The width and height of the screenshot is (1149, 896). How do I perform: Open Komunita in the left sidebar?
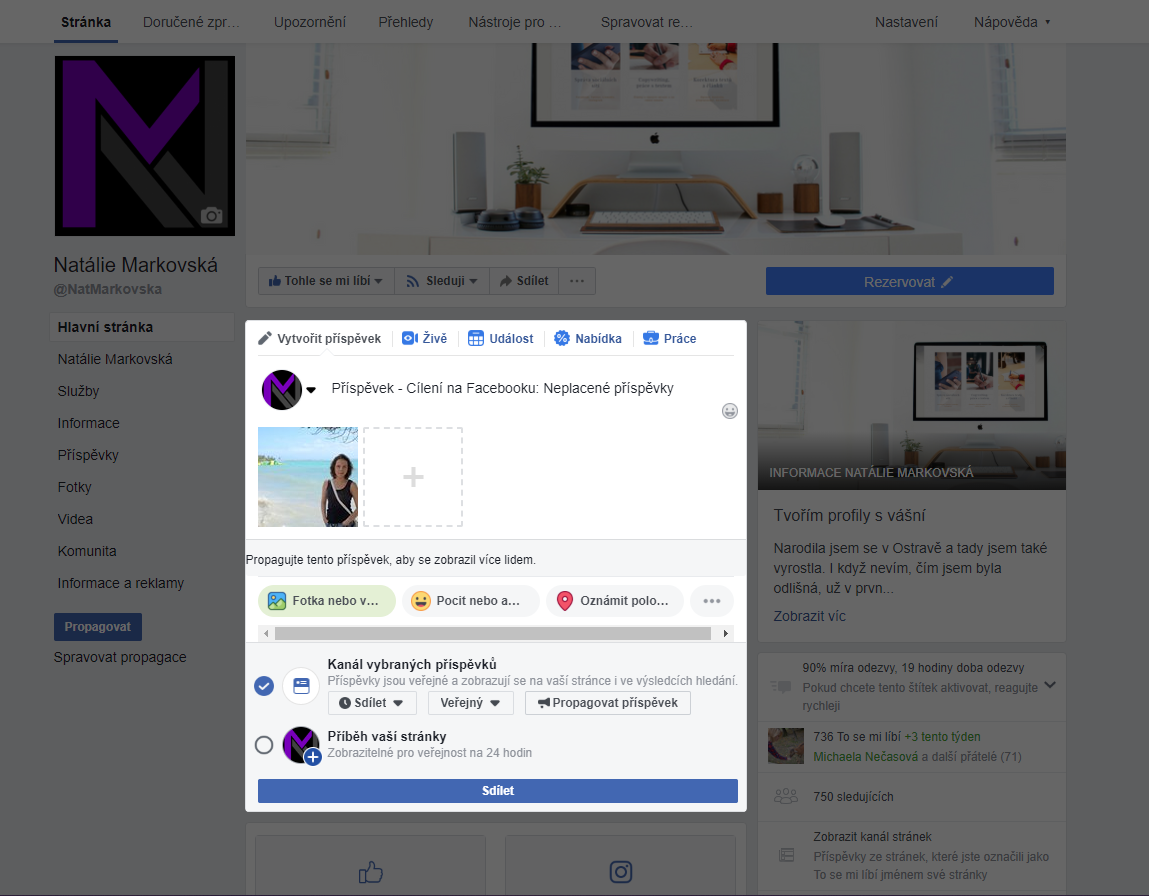pos(87,551)
